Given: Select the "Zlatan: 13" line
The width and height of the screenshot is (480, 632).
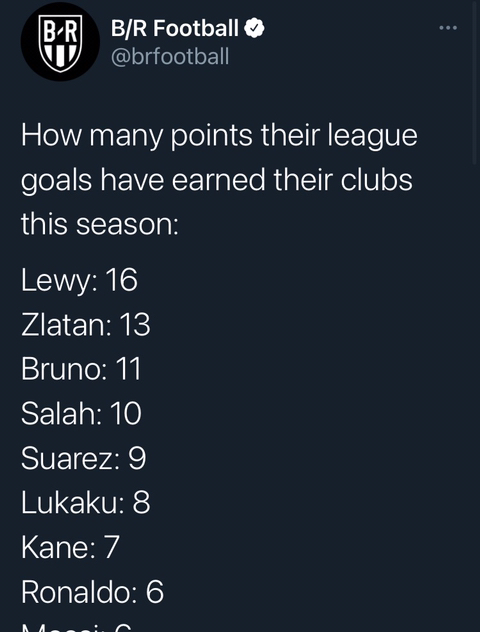Looking at the screenshot, I should click(86, 325).
